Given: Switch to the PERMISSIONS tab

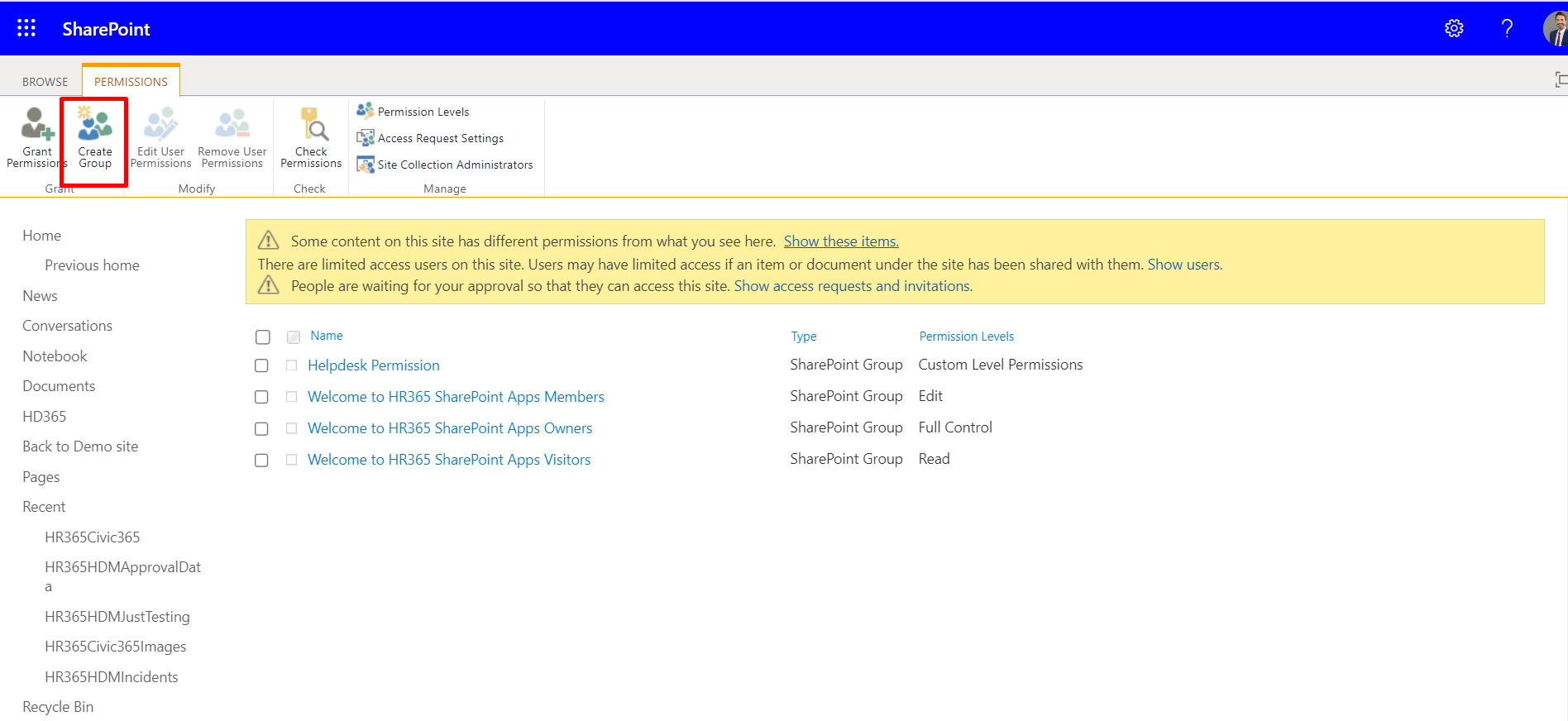Looking at the screenshot, I should coord(131,82).
